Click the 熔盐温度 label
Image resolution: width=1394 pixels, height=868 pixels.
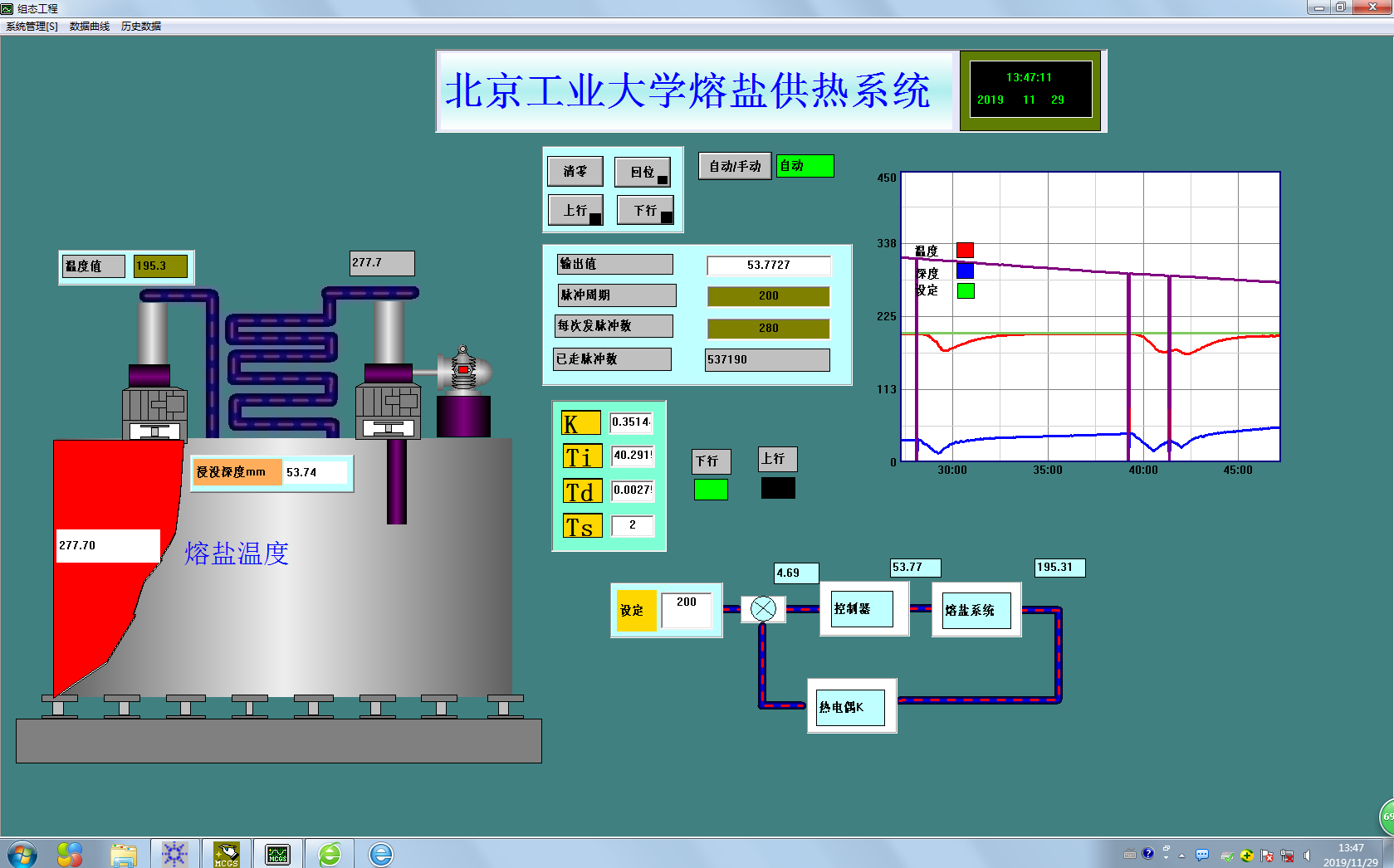coord(237,553)
